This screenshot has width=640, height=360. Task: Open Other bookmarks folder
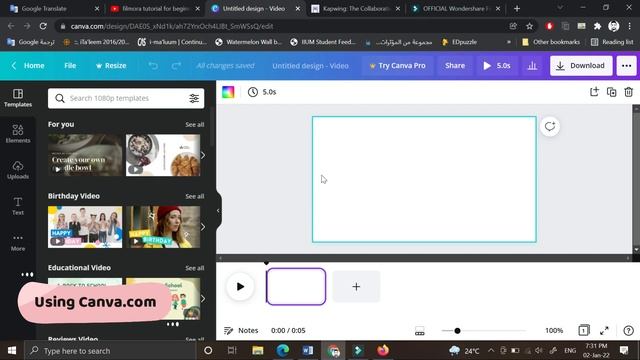[x=551, y=42]
